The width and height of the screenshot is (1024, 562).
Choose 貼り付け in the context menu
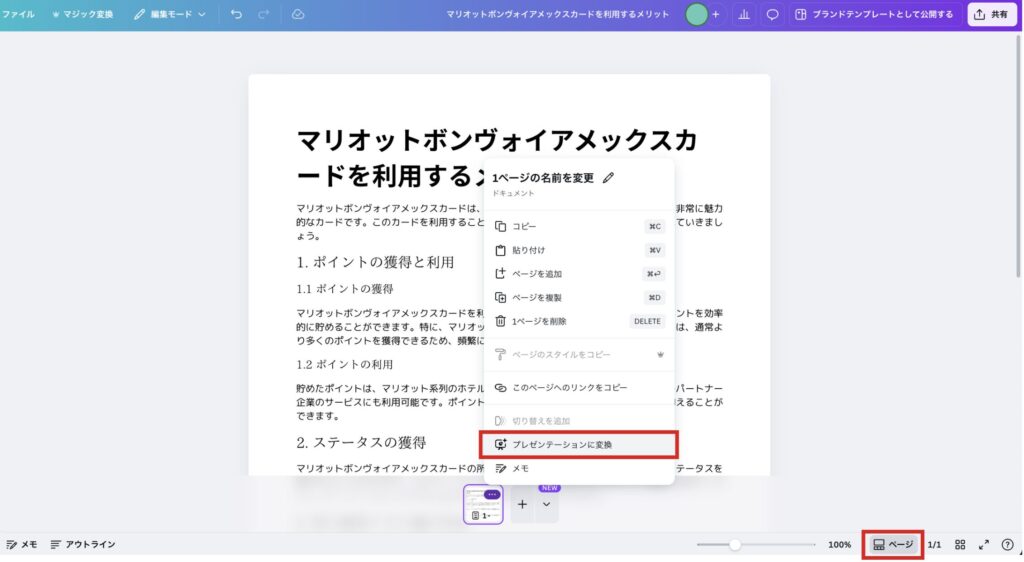(579, 250)
